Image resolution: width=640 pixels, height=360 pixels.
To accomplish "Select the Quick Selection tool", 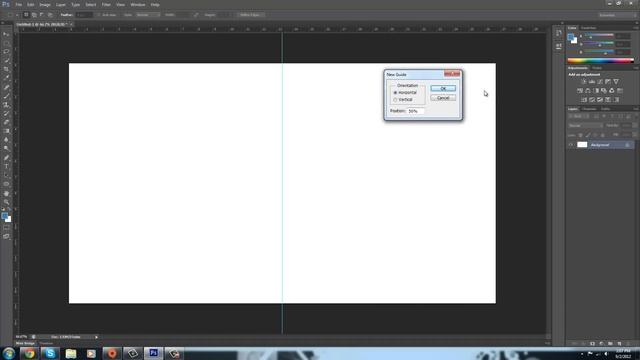I will pyautogui.click(x=6, y=60).
